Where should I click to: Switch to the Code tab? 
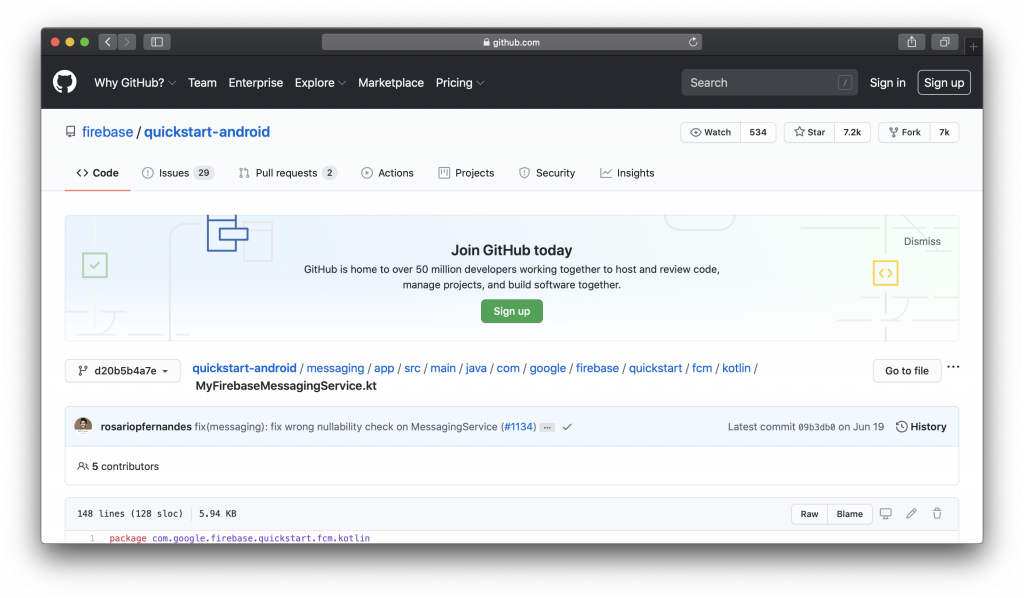coord(97,173)
